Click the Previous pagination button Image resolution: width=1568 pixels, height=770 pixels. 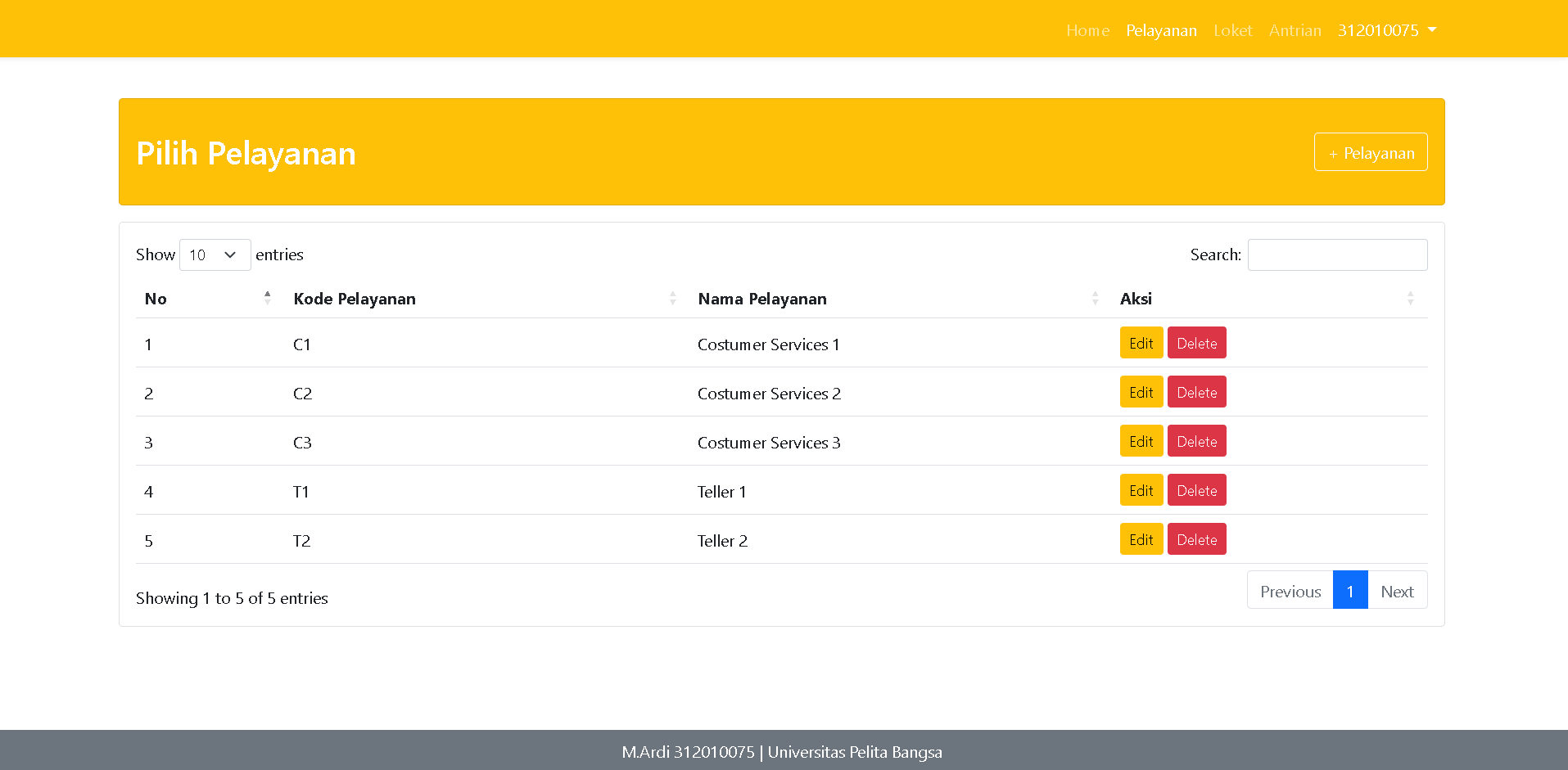click(1290, 590)
